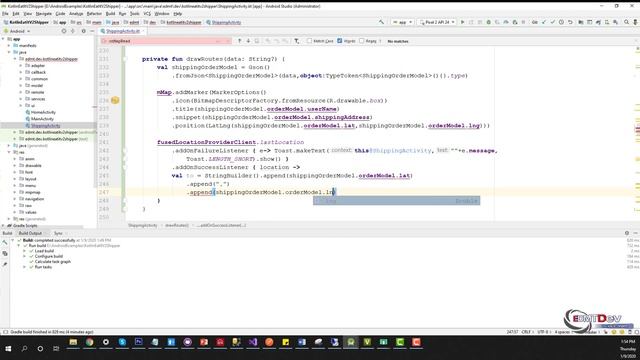Image resolution: width=640 pixels, height=360 pixels.
Task: Click the Windows taskbar search icon
Action: (24, 349)
